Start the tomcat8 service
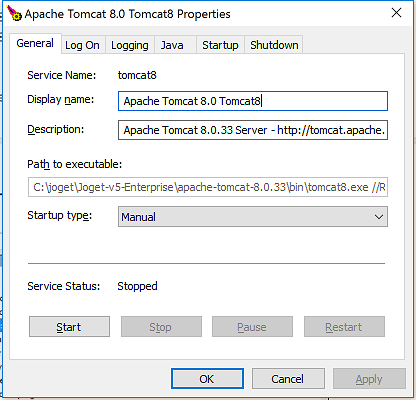Image resolution: width=416 pixels, height=400 pixels. pos(69,327)
